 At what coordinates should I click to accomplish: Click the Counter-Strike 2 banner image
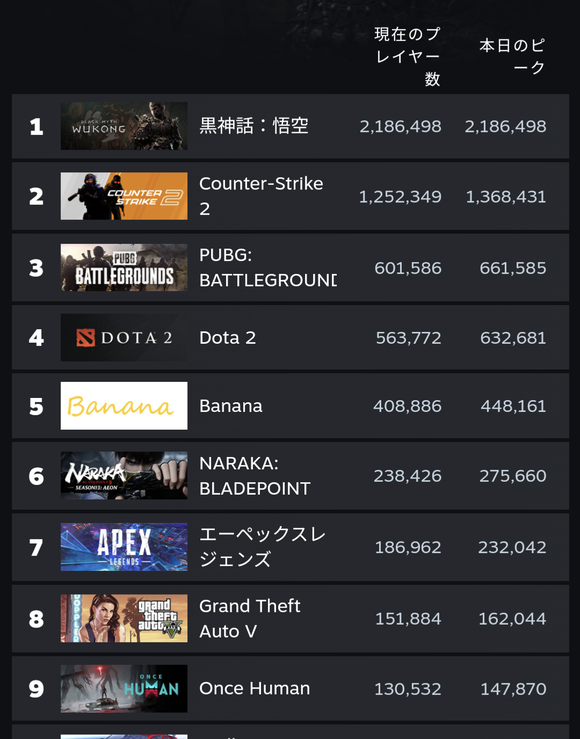[124, 196]
